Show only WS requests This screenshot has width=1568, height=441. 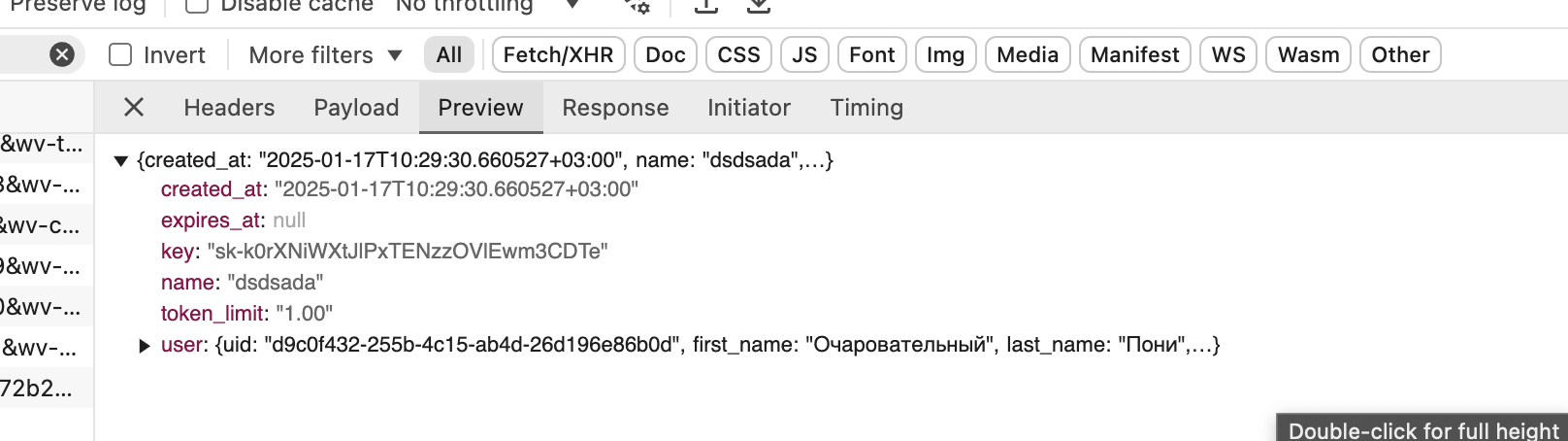1228,55
